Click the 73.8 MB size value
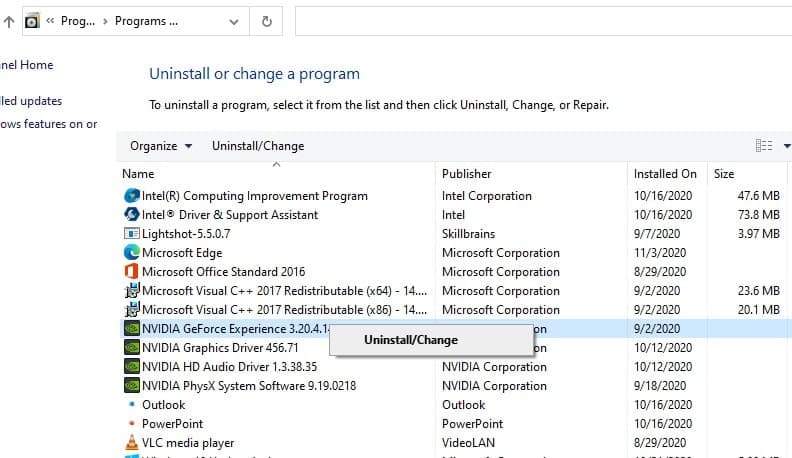 [759, 215]
